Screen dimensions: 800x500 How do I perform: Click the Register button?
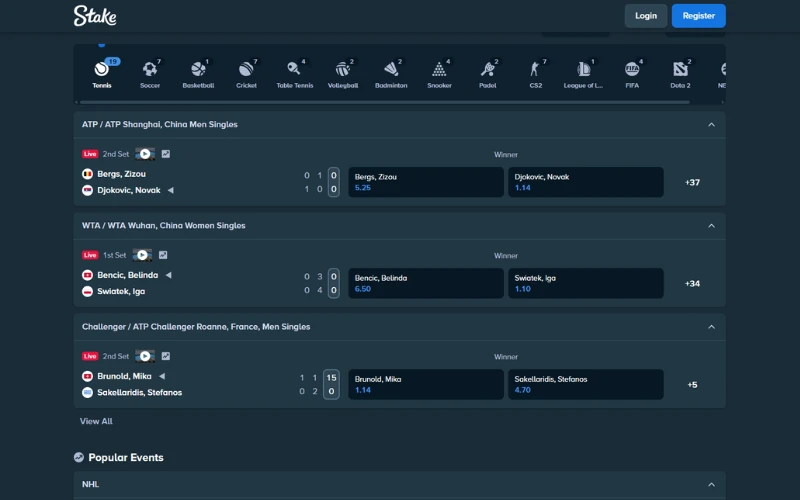click(x=698, y=16)
